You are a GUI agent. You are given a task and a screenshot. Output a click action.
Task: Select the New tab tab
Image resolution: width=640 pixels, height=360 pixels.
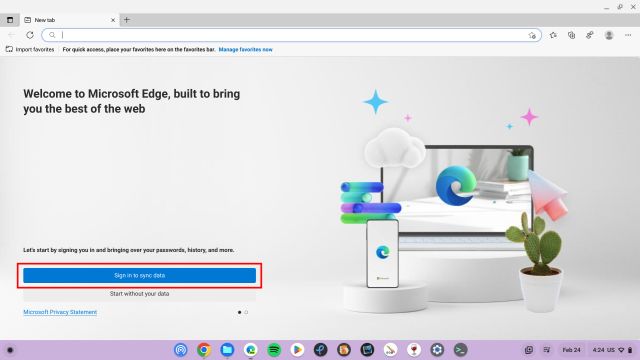69,20
